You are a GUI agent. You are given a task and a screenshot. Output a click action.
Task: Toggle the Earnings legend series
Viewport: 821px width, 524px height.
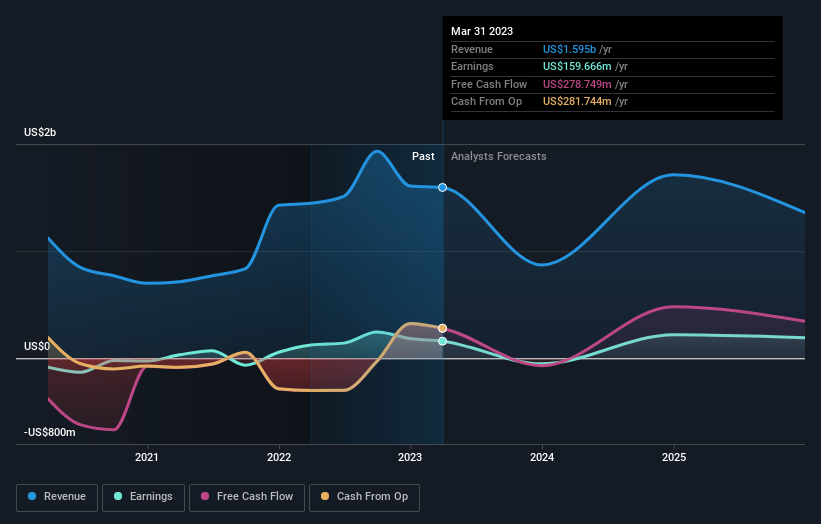coord(143,497)
